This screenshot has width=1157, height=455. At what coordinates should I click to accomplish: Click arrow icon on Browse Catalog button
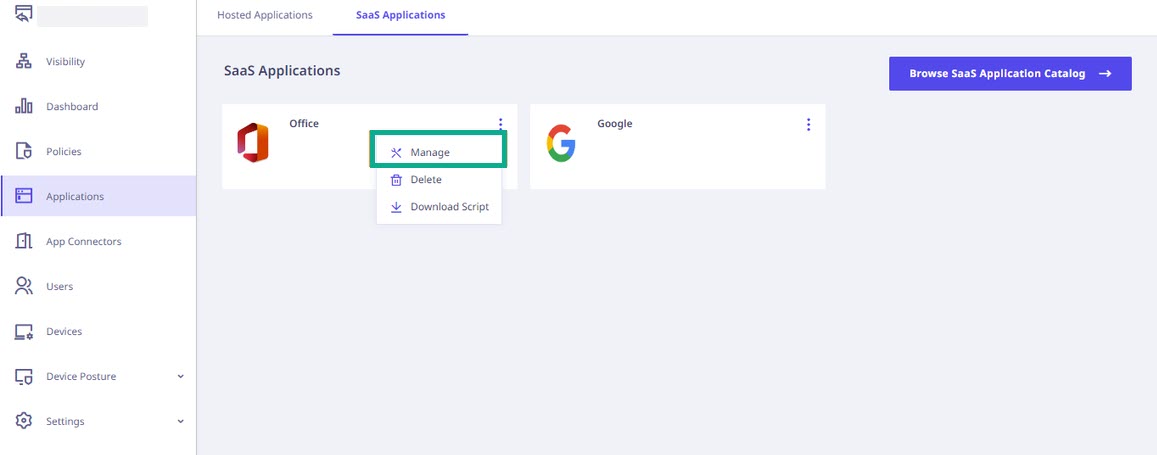1105,74
